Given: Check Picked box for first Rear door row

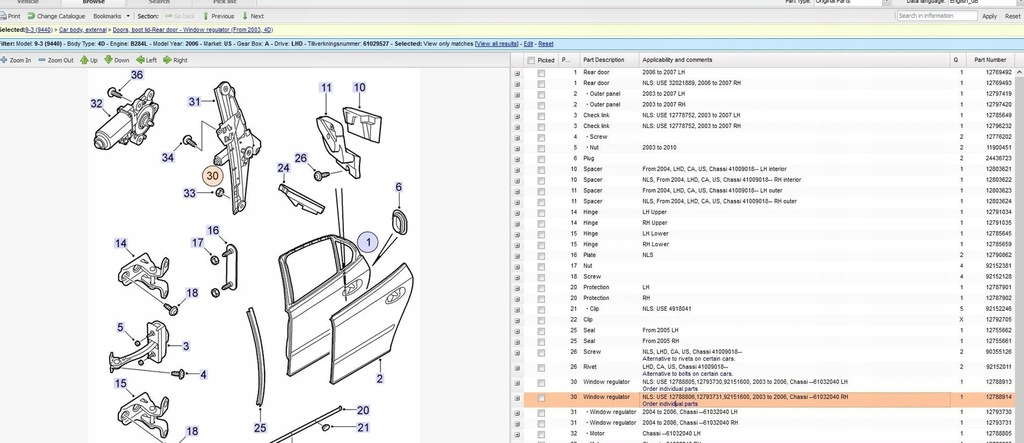Looking at the screenshot, I should 541,73.
